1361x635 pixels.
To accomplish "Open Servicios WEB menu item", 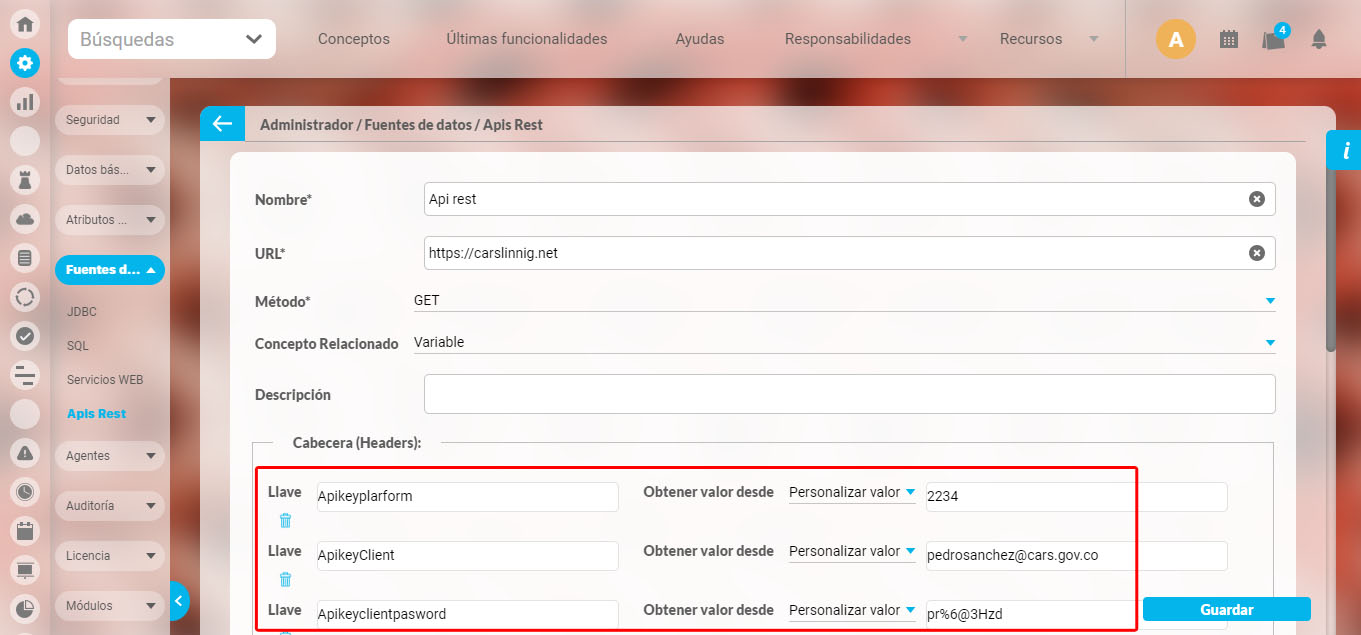I will pos(105,380).
